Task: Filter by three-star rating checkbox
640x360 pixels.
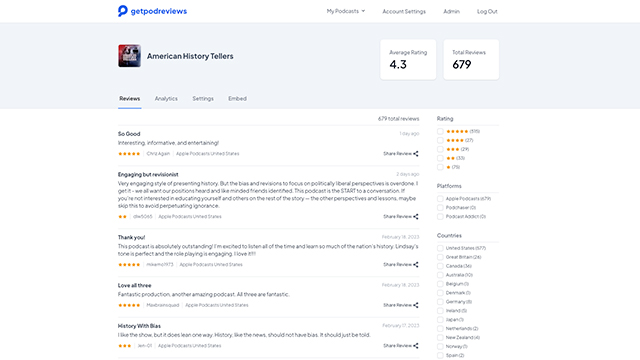Action: click(x=440, y=149)
